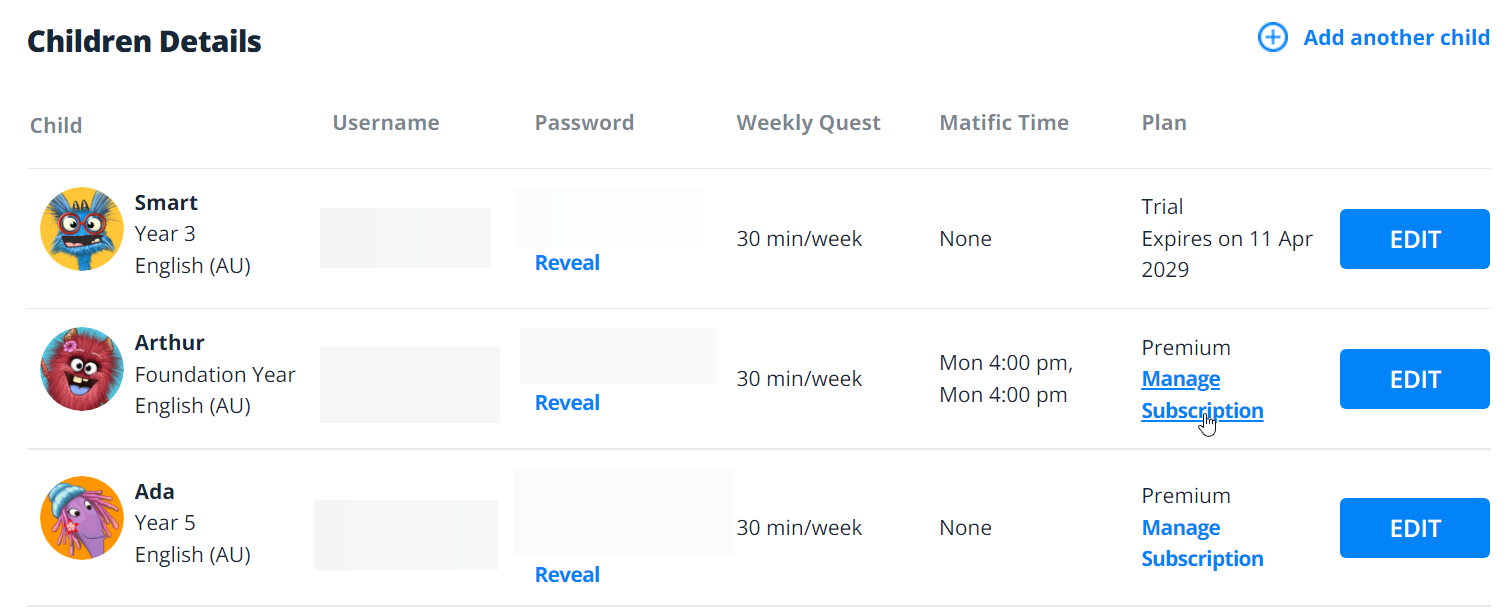Click Arthur's hidden username field
Screen dimensions: 1511x609
[410, 384]
